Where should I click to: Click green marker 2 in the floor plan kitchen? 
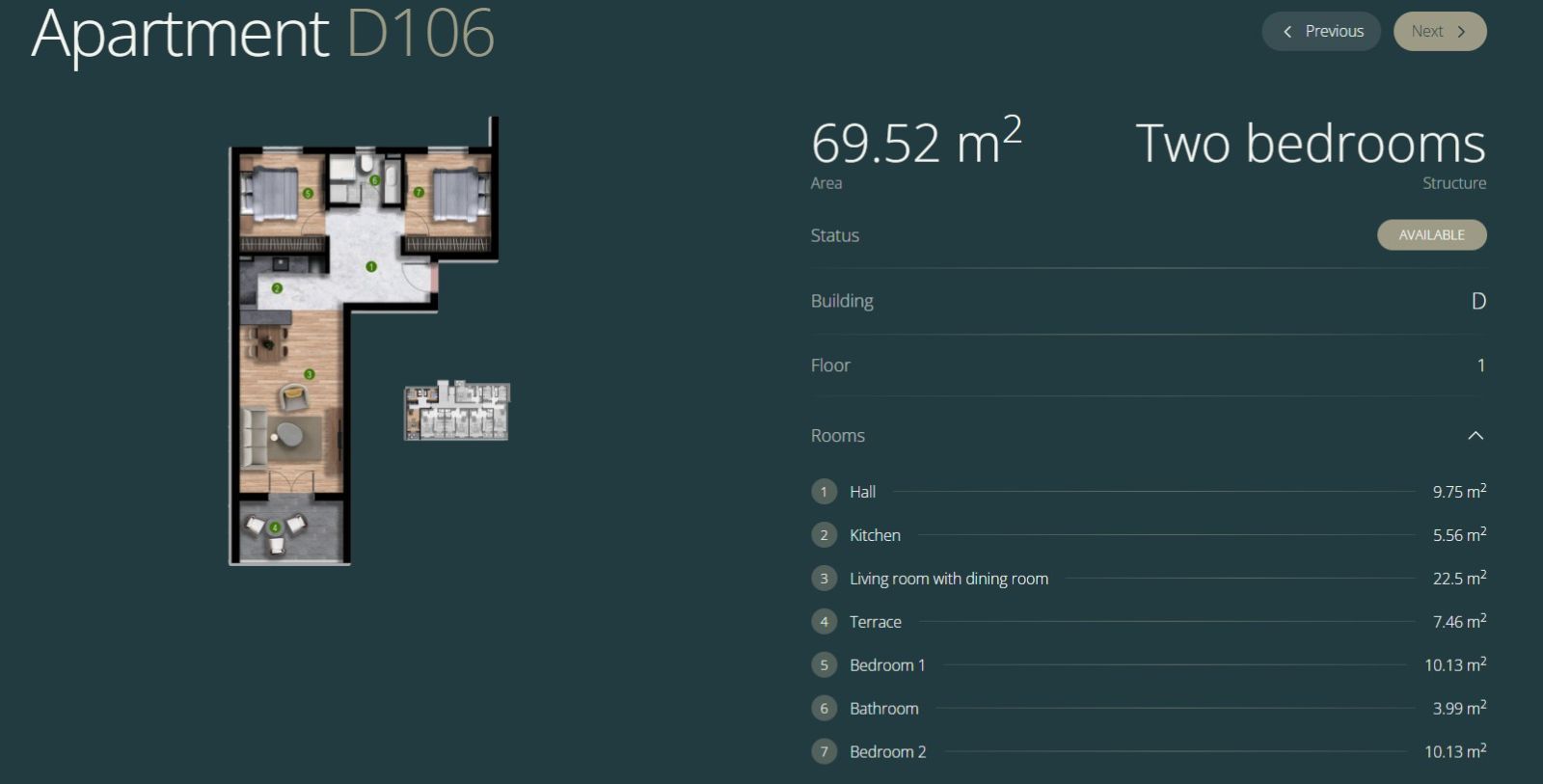click(x=277, y=288)
